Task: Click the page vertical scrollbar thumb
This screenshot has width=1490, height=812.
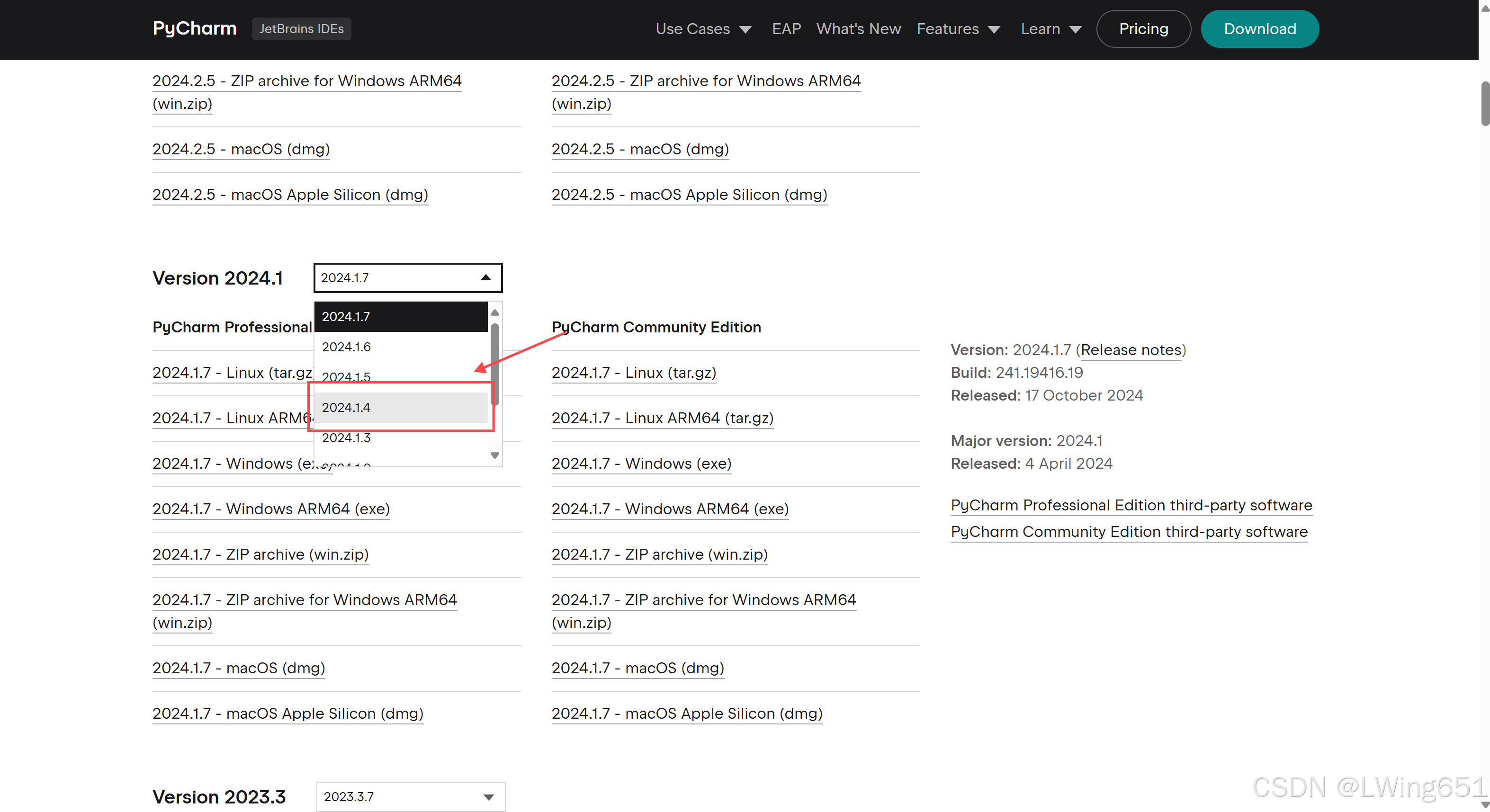Action: pyautogui.click(x=1484, y=104)
